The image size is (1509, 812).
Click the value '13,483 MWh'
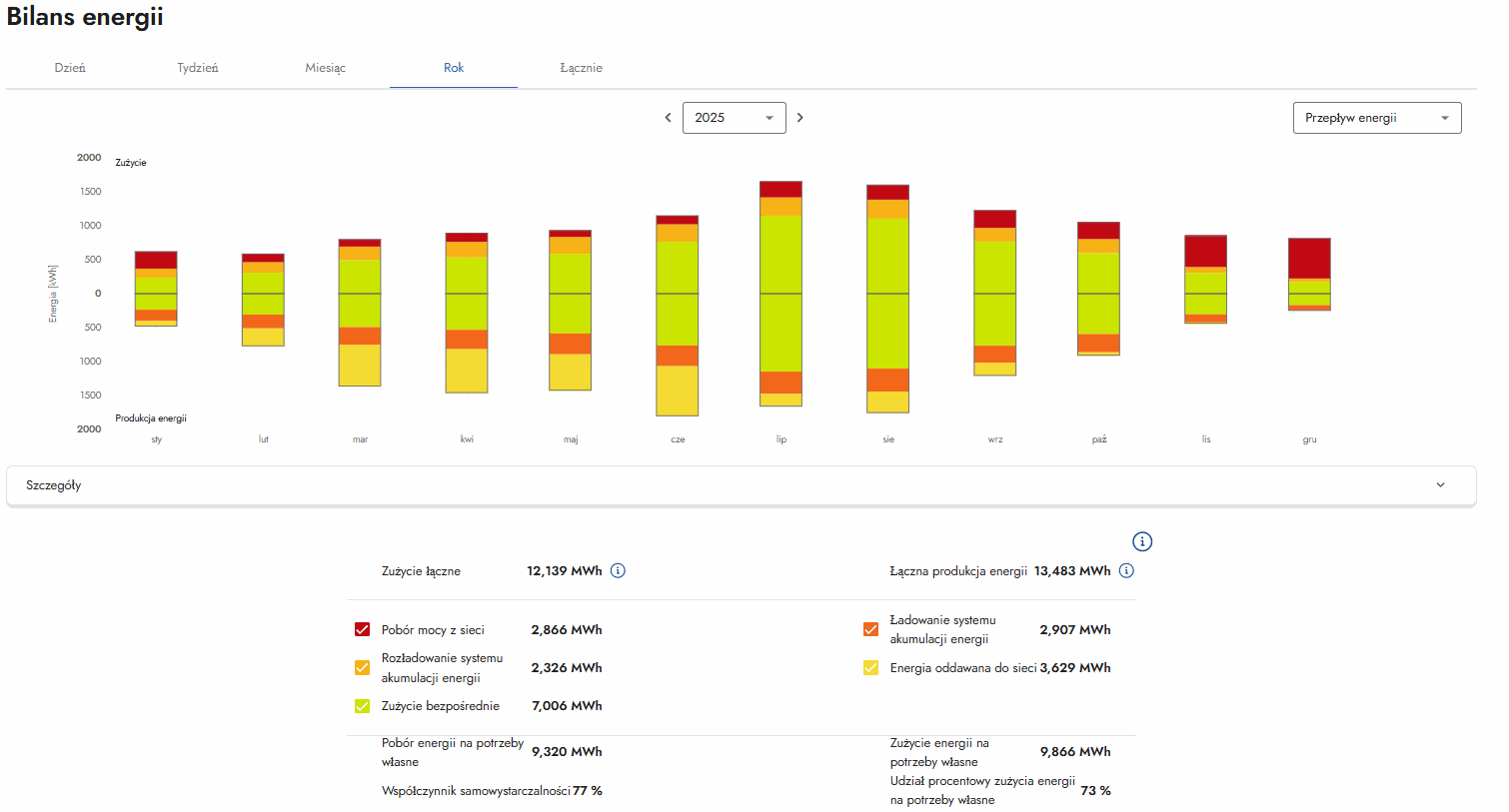tap(1072, 571)
